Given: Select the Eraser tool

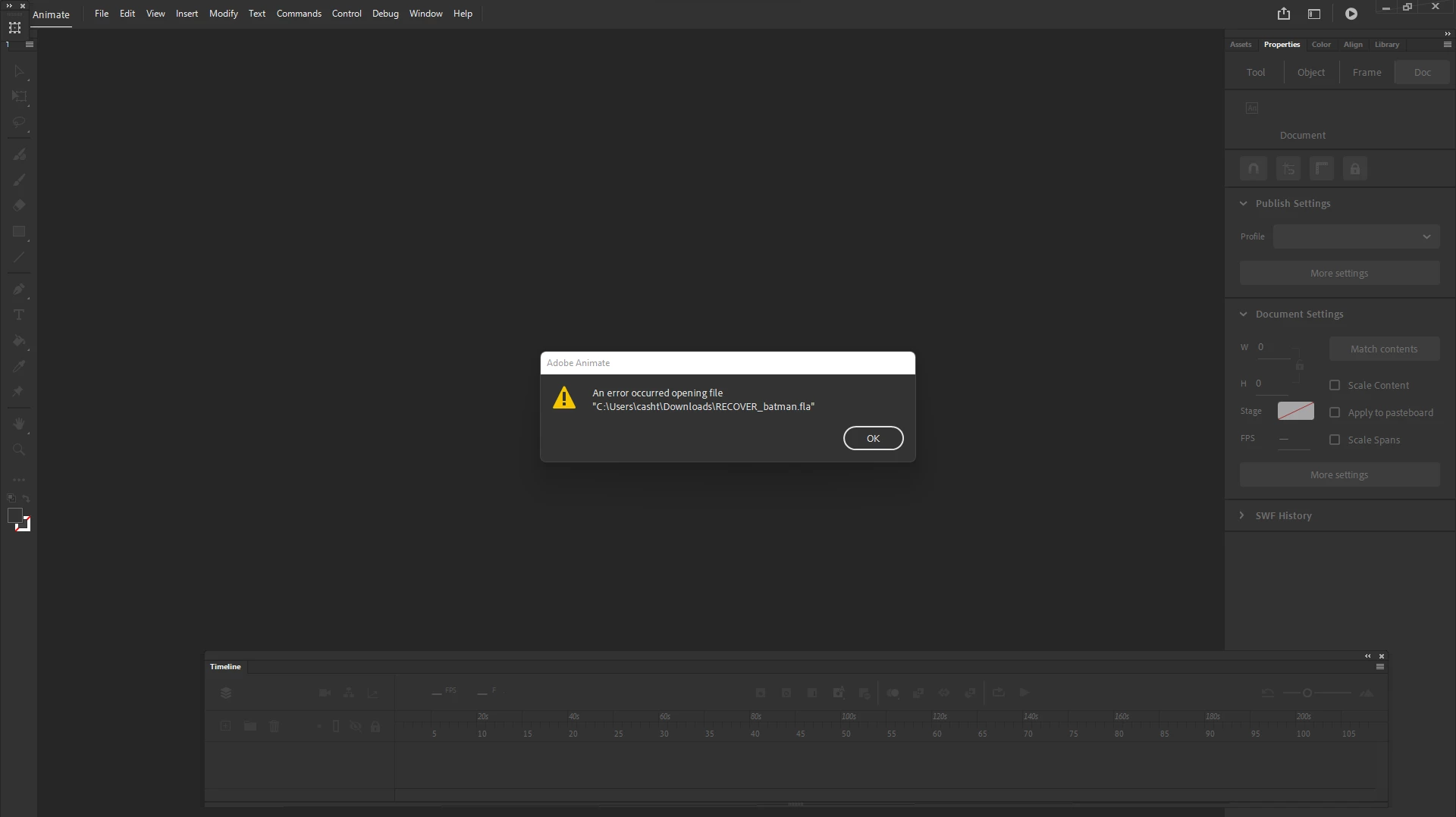Looking at the screenshot, I should tap(19, 205).
